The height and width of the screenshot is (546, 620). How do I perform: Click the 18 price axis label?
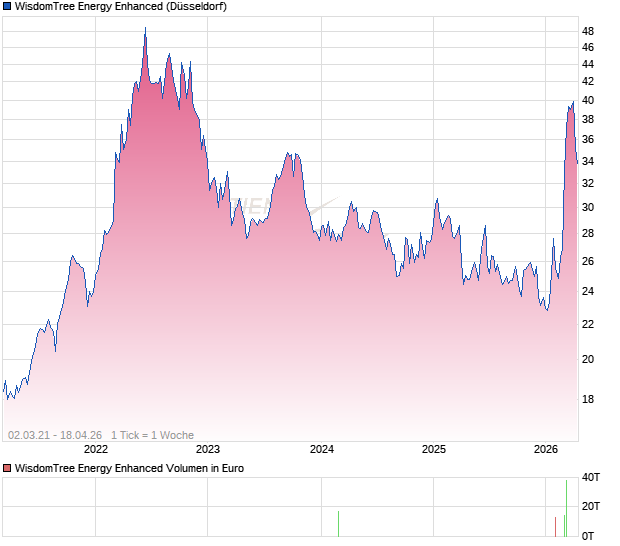tap(588, 399)
